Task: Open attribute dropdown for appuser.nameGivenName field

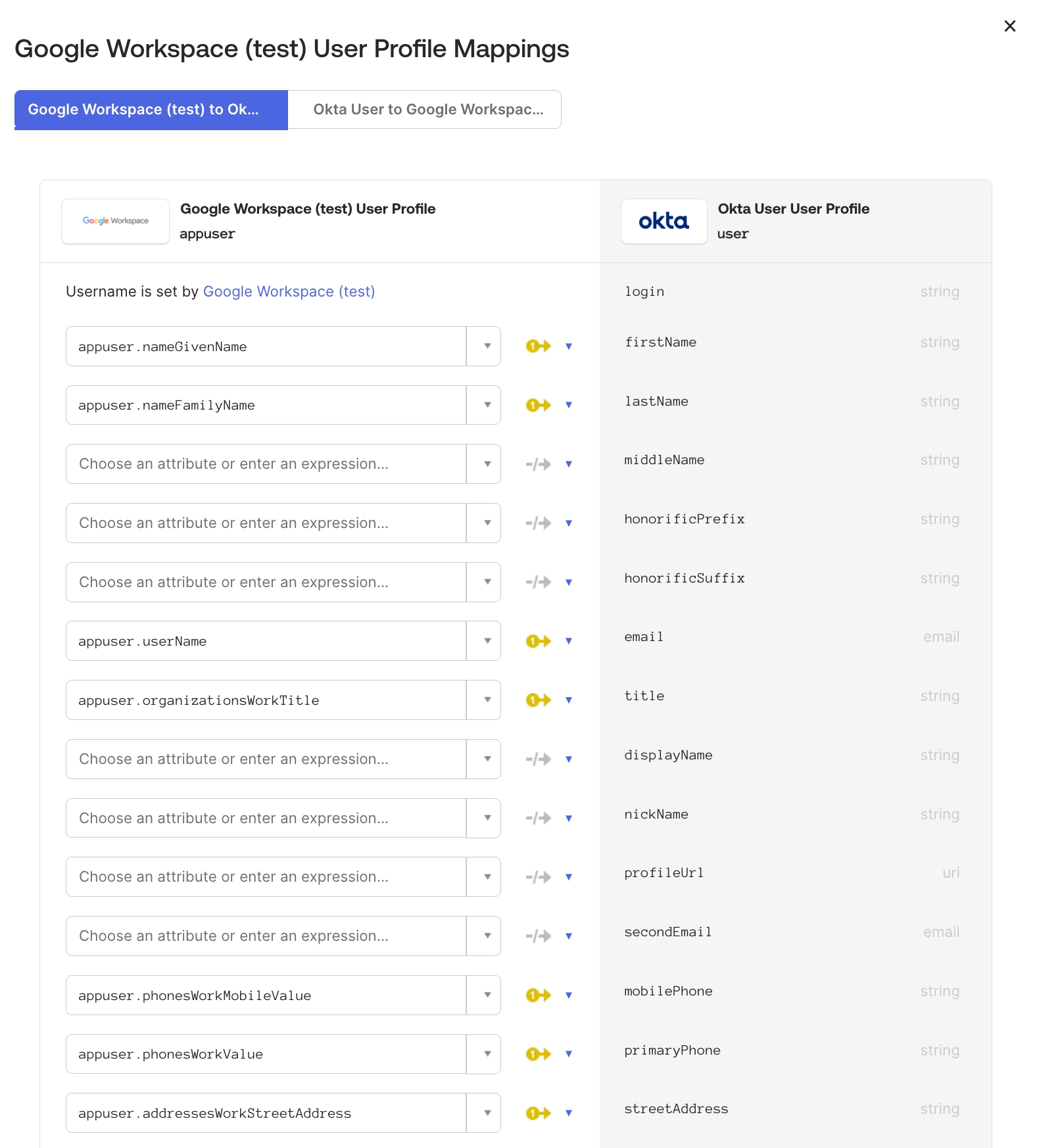Action: (487, 346)
